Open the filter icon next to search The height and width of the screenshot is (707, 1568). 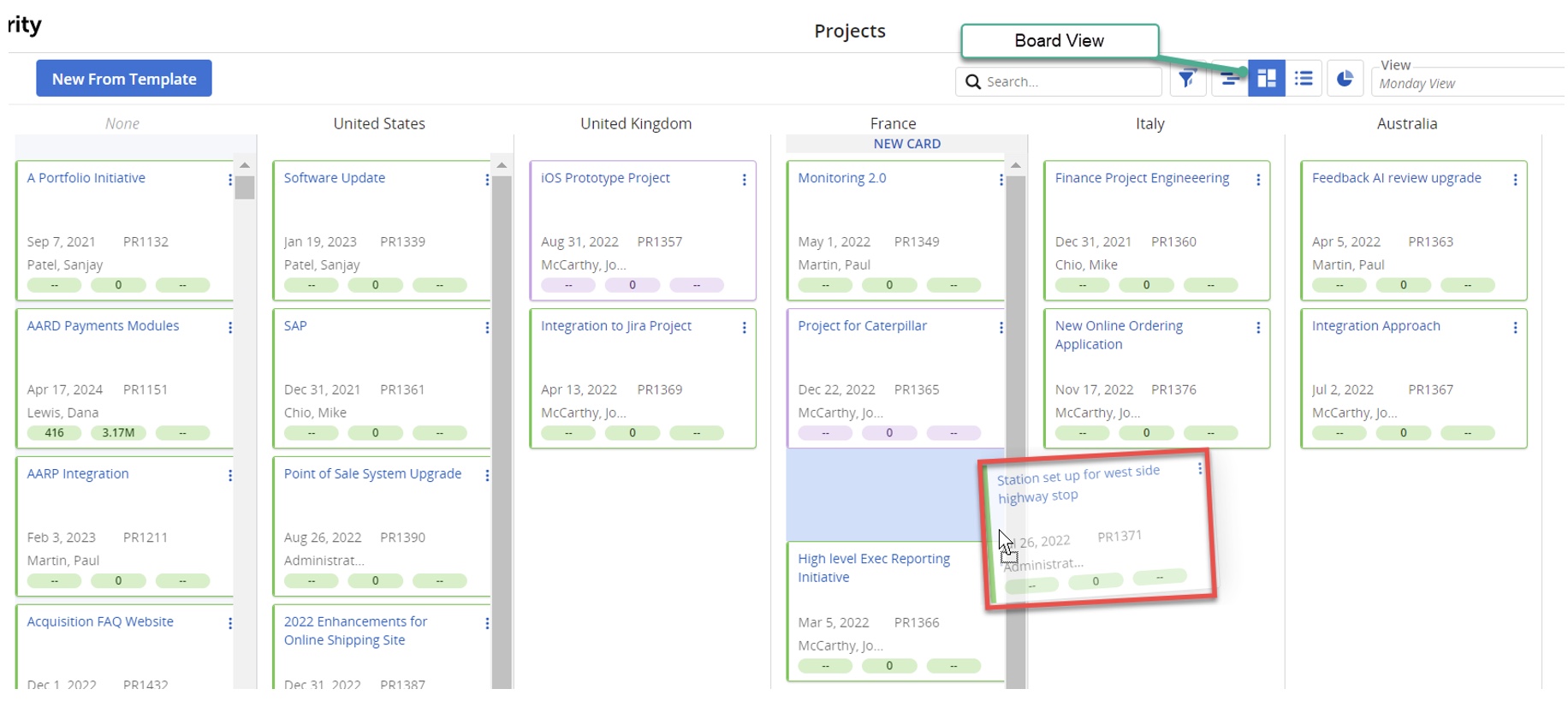click(x=1187, y=79)
